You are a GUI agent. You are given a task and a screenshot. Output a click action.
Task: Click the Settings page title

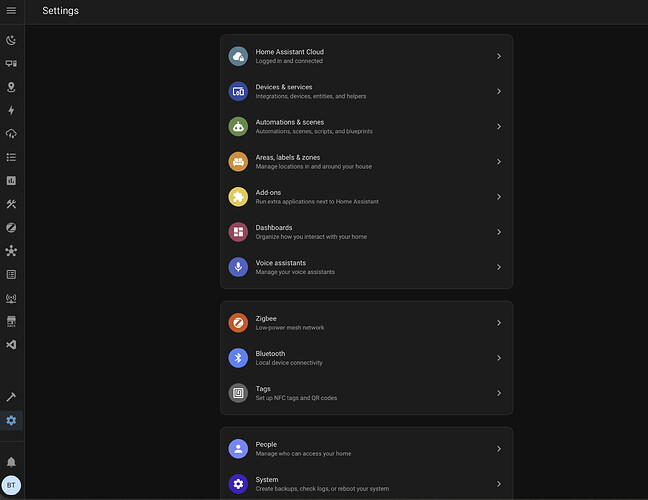pos(60,11)
